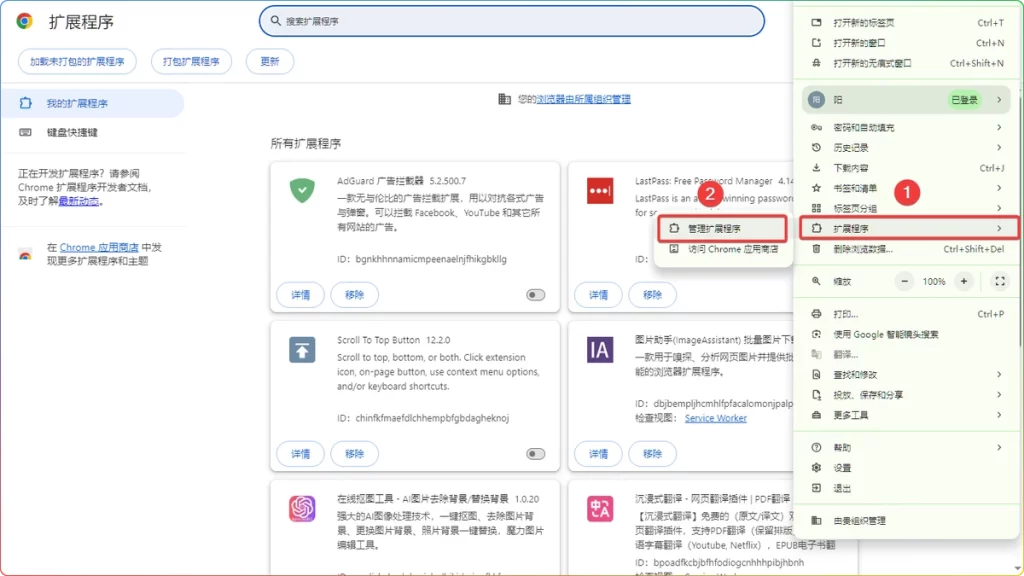Toggle off the Scroll To Top Button extension
This screenshot has height=576, width=1024.
click(534, 453)
